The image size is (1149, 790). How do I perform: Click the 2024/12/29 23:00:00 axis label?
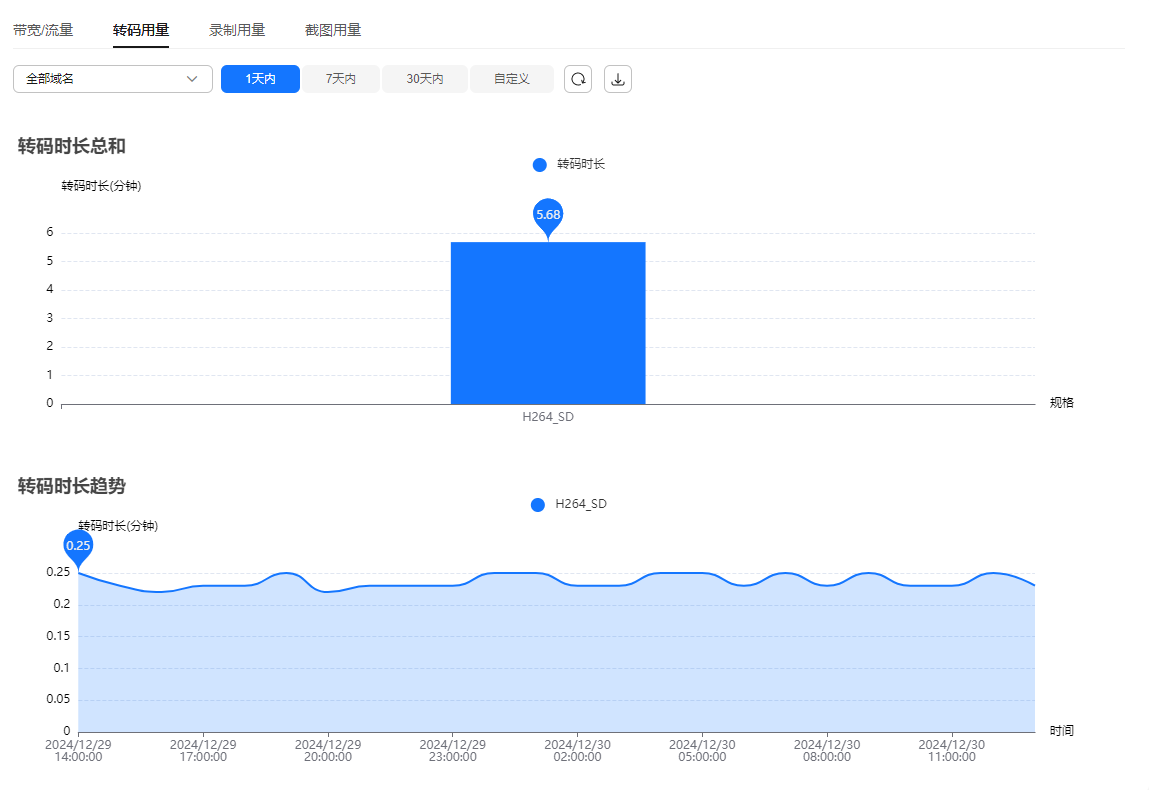tap(452, 750)
